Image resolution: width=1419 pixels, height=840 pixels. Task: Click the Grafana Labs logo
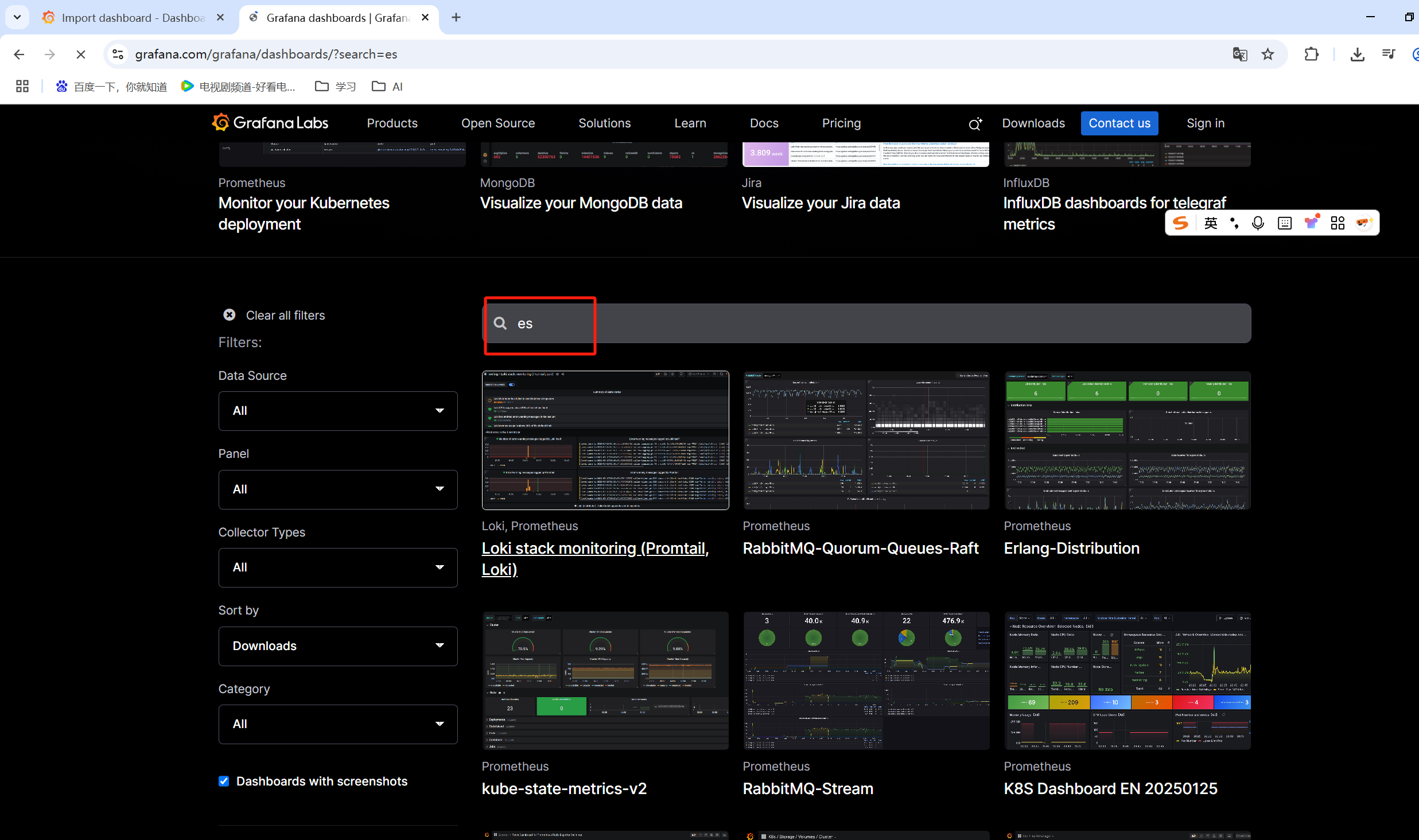click(x=270, y=123)
